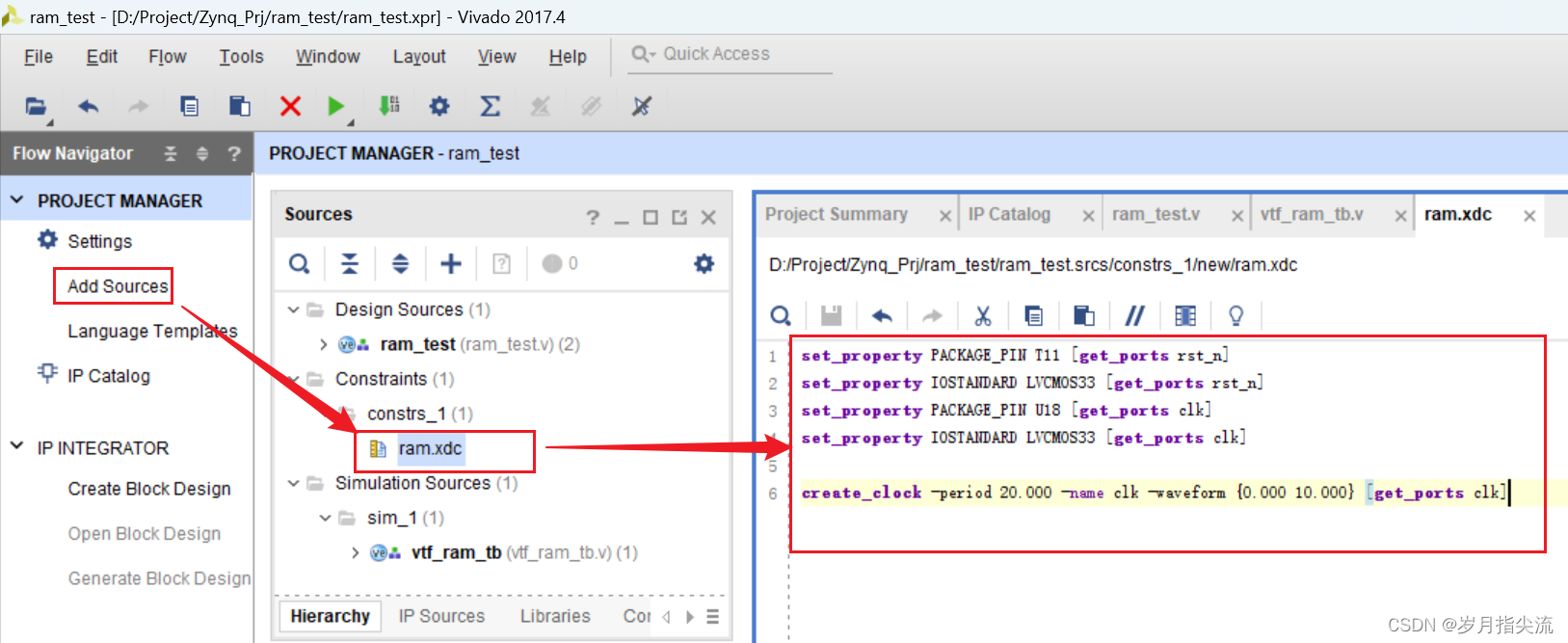This screenshot has height=643, width=1568.
Task: Run with the green play icon
Action: tap(335, 106)
